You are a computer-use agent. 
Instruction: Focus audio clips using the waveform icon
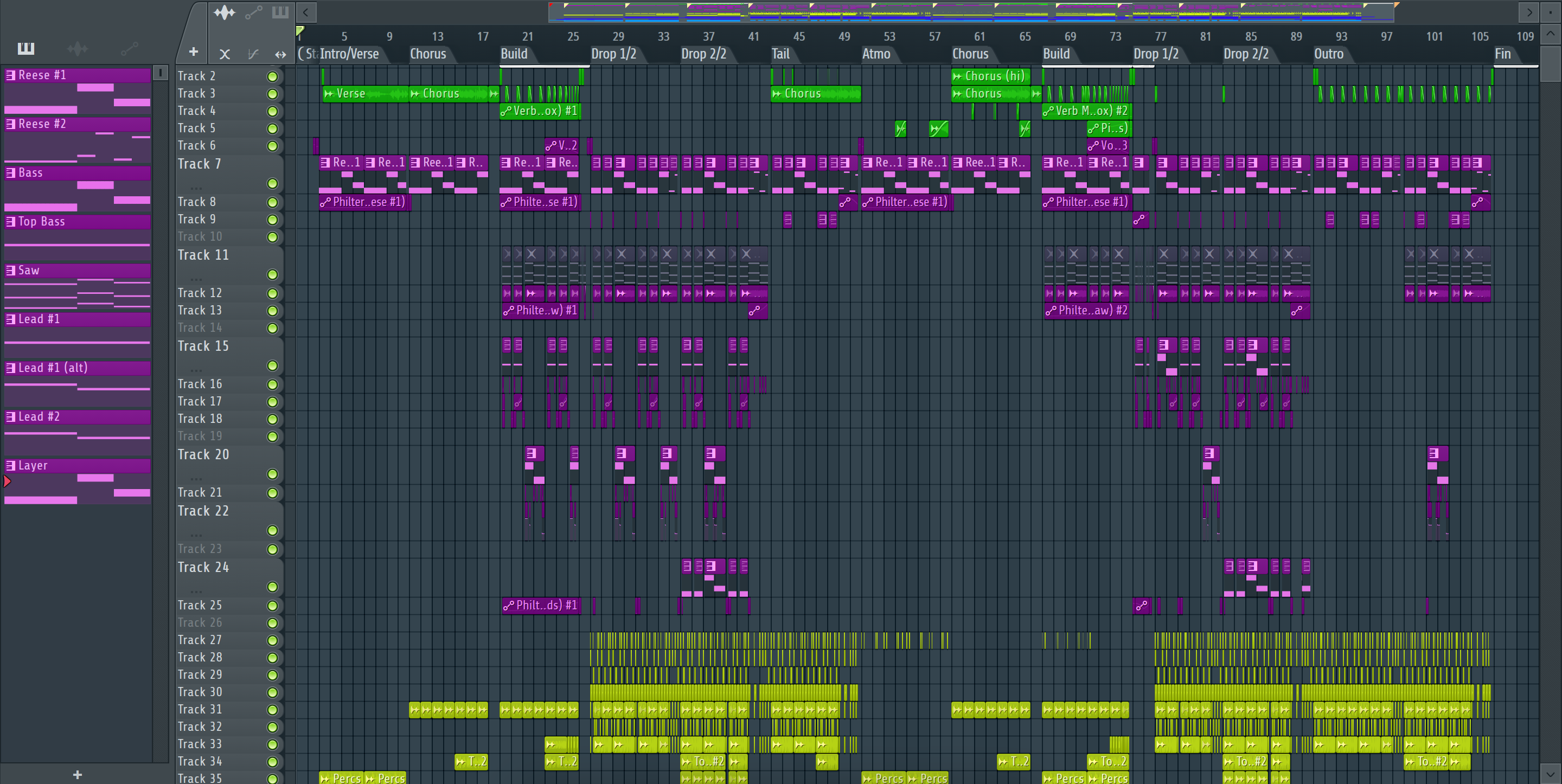(225, 12)
